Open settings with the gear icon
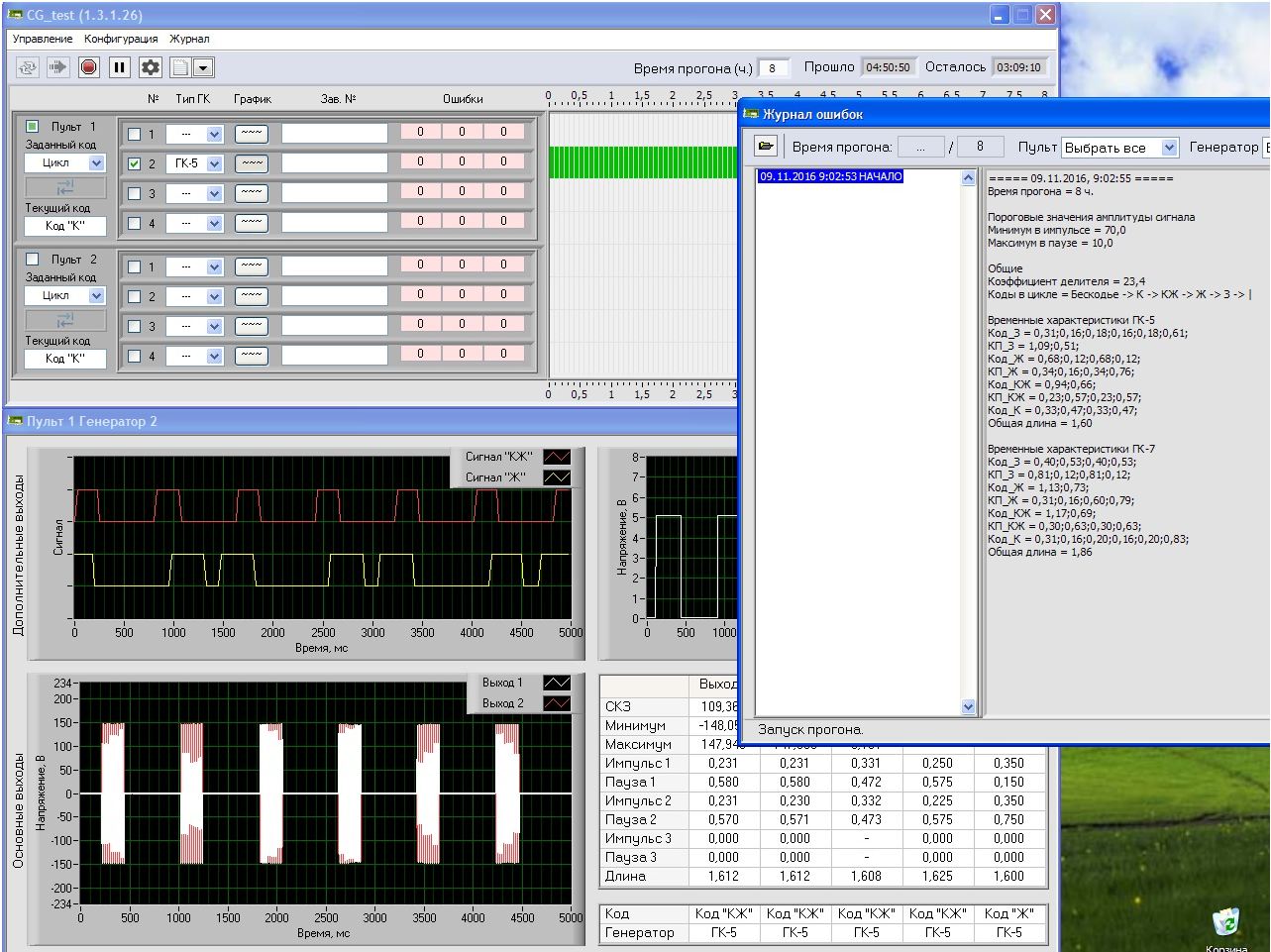Image resolution: width=1271 pixels, height=952 pixels. pos(150,67)
